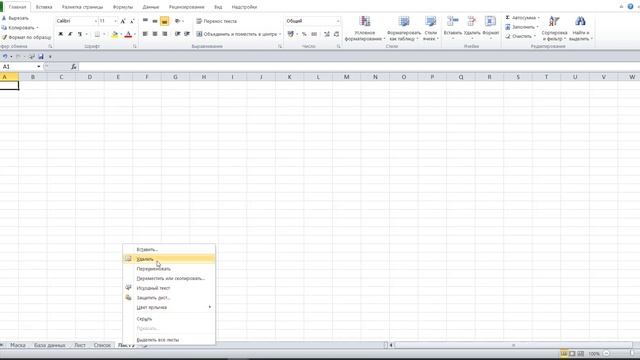This screenshot has height=360, width=640.
Task: Click the horizontal scrollbar at the bottom
Action: (513, 345)
